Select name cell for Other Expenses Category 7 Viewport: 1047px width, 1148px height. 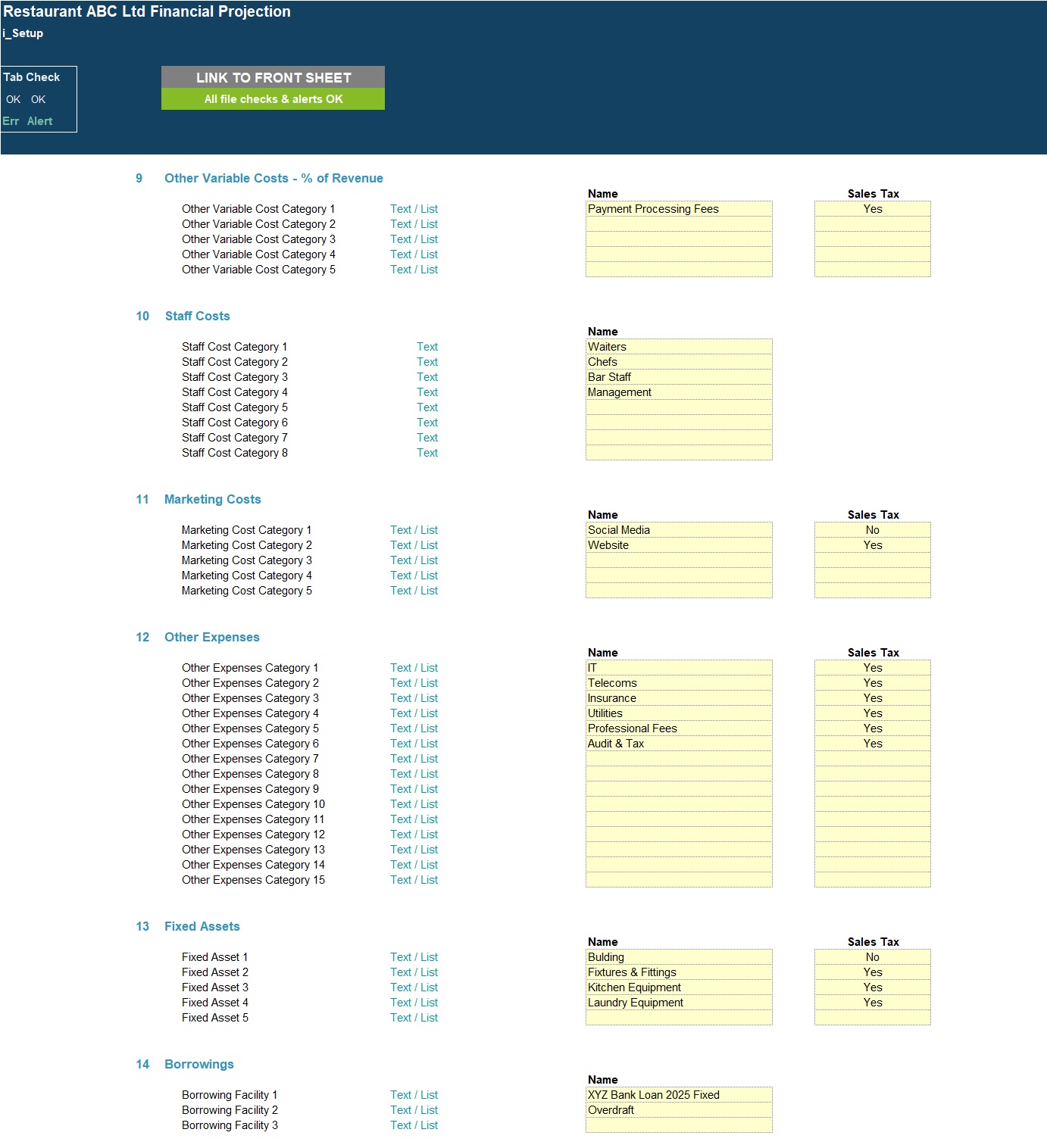coord(679,759)
